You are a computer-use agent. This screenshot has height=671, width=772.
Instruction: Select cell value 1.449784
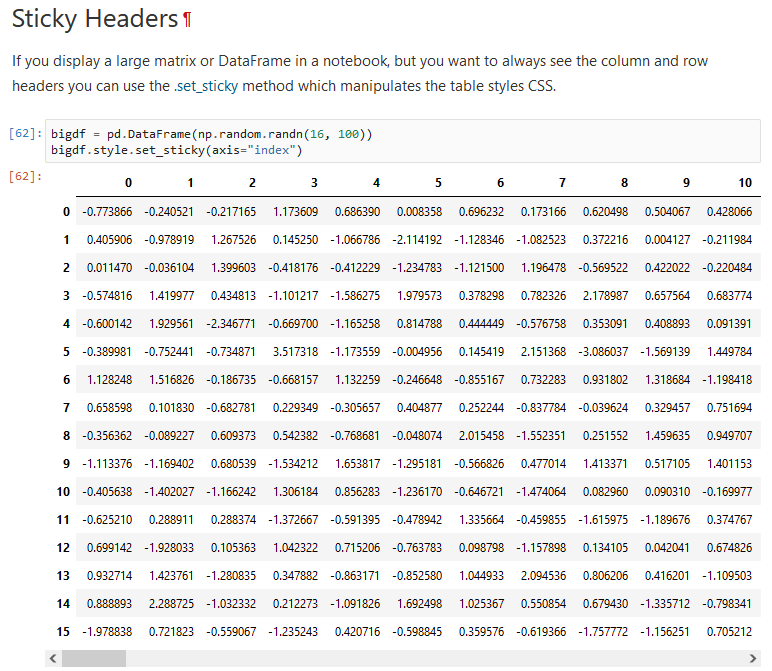[730, 352]
